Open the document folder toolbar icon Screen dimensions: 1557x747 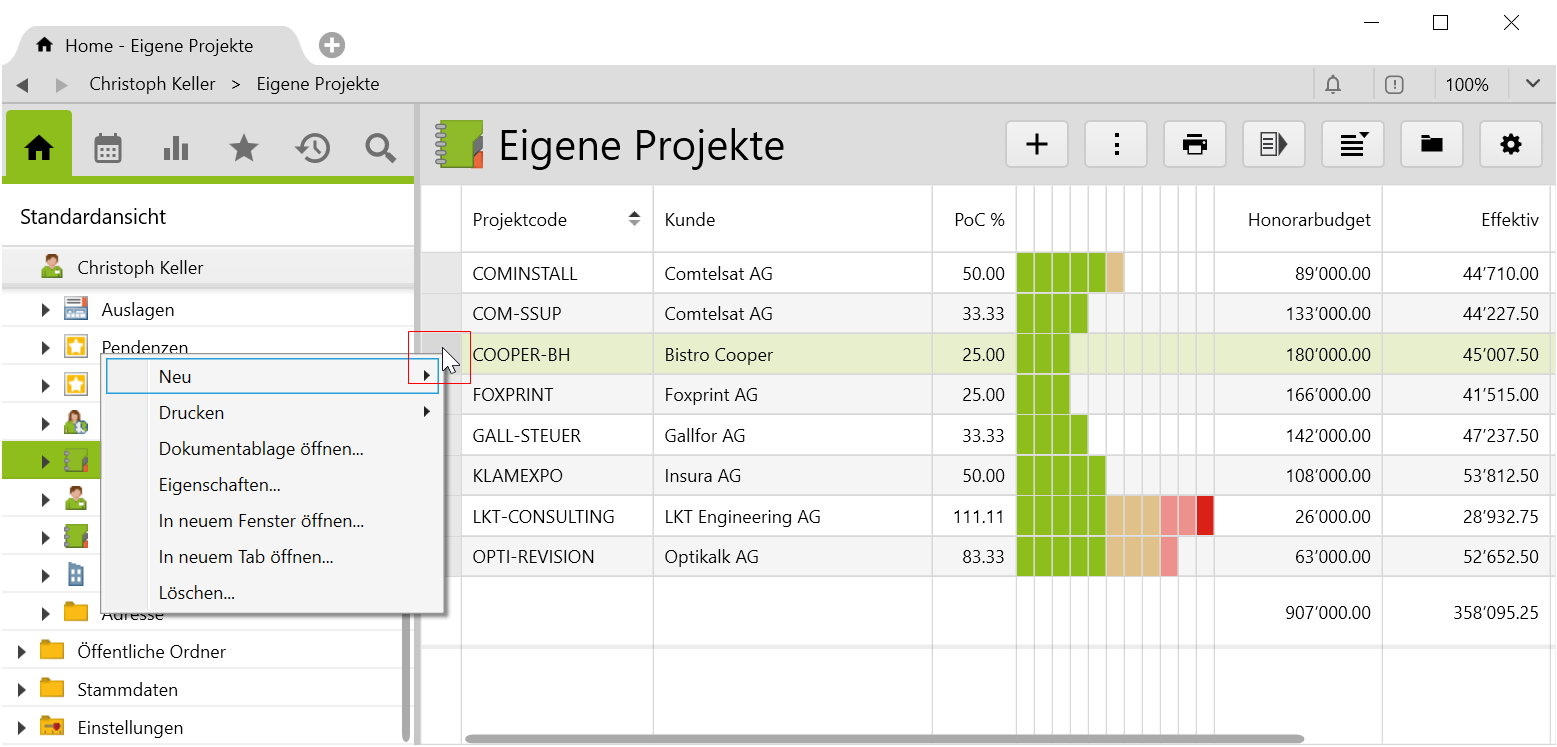point(1431,145)
